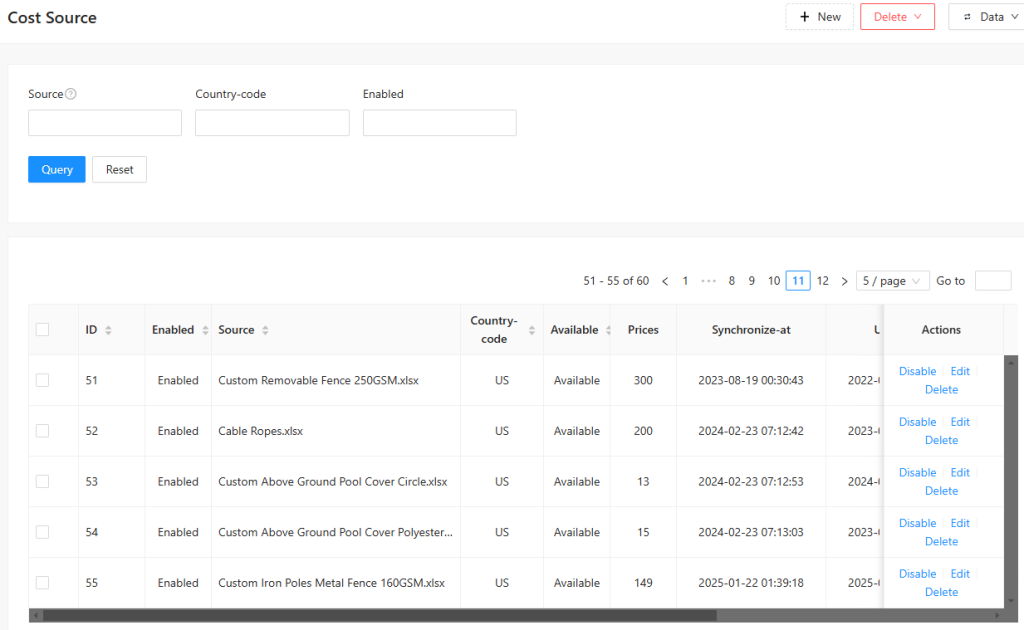Delete the Pool Cover Circle.xlsx row

pyautogui.click(x=941, y=491)
